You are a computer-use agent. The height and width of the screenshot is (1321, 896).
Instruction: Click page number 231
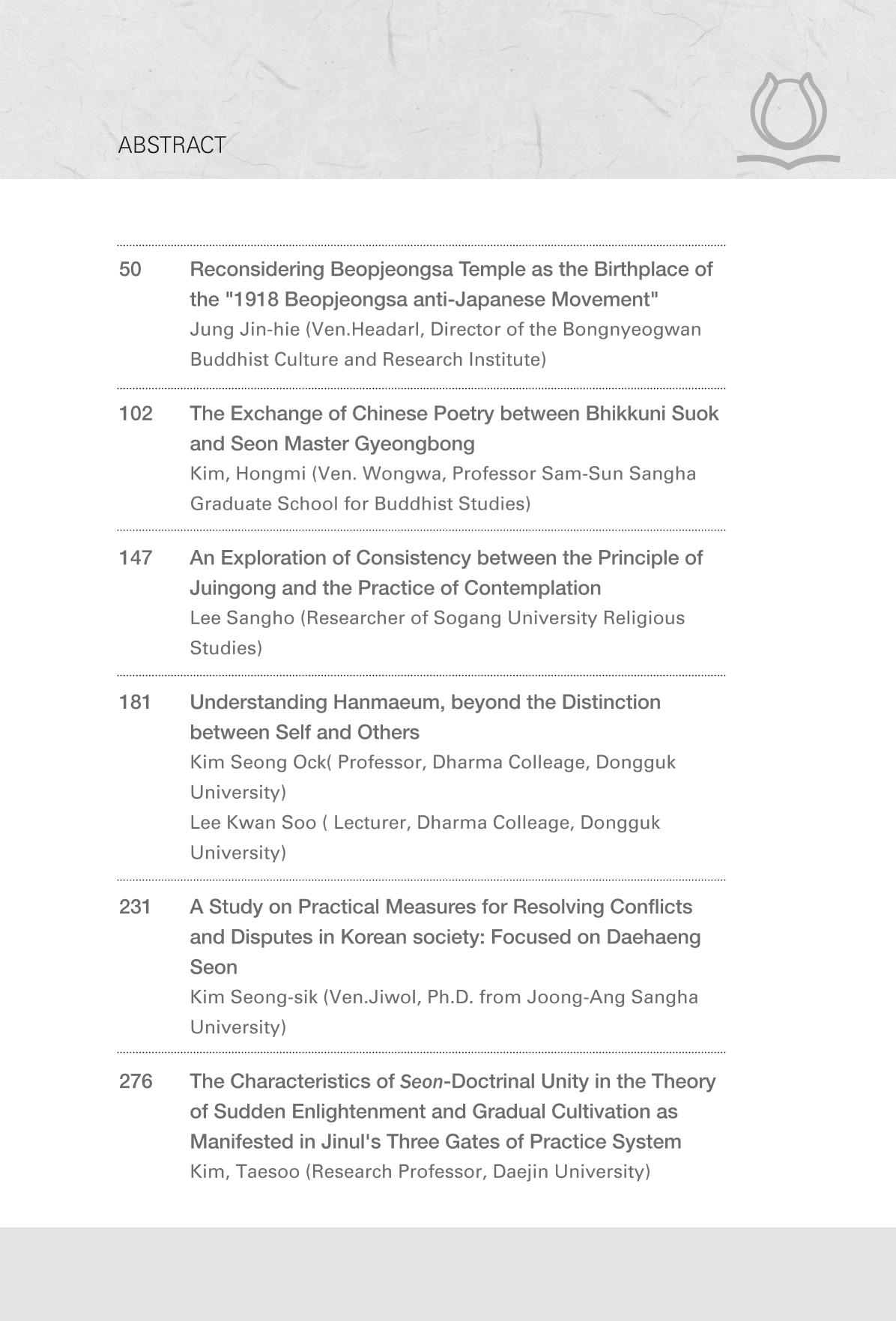[135, 907]
